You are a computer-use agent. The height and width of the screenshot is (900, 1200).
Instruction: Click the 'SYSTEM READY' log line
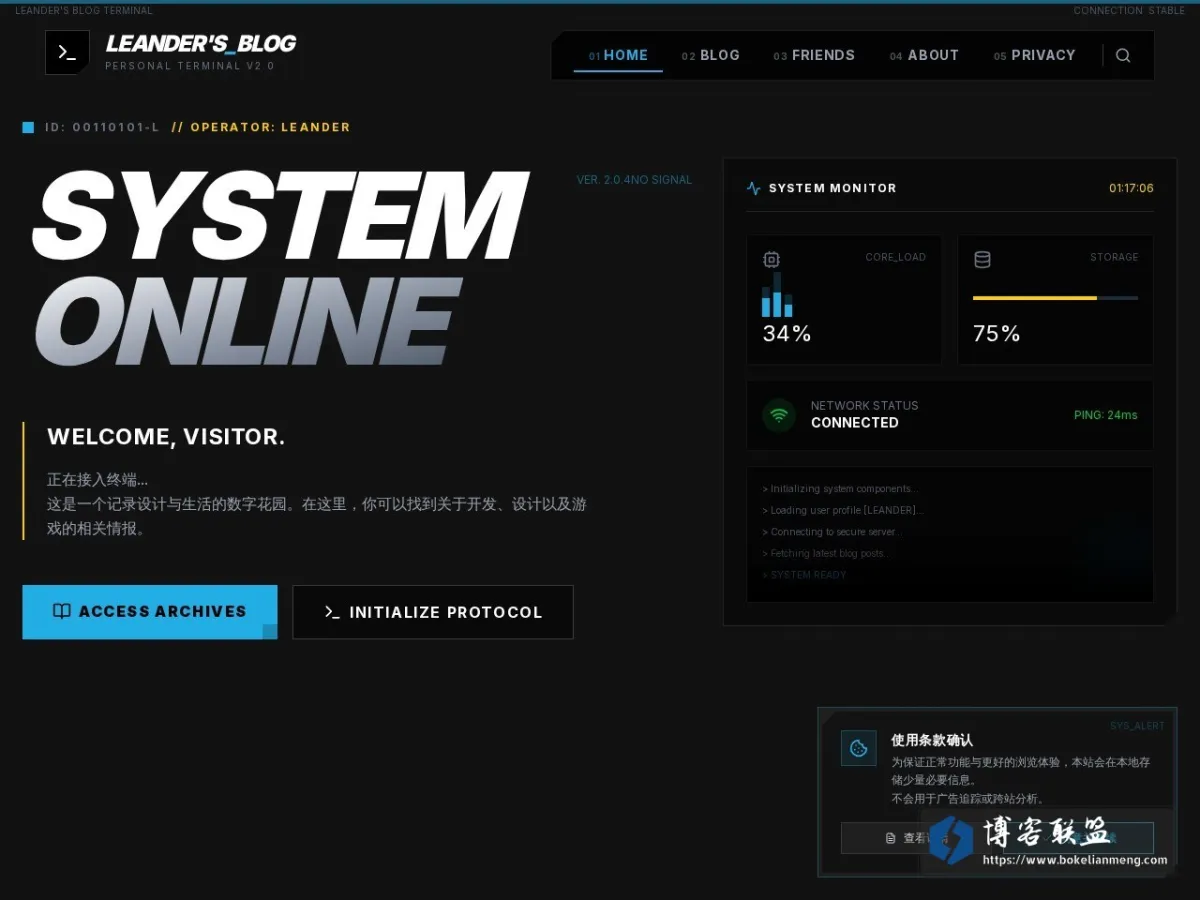point(804,575)
